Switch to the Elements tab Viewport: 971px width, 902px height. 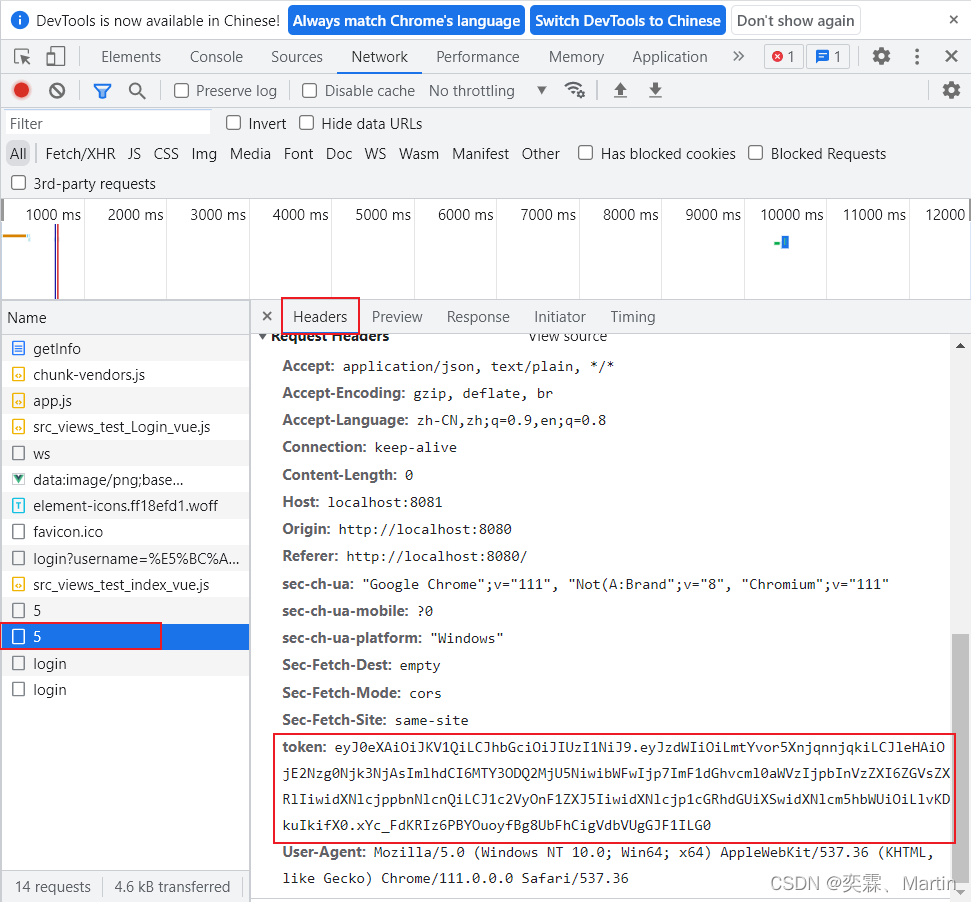pyautogui.click(x=131, y=57)
